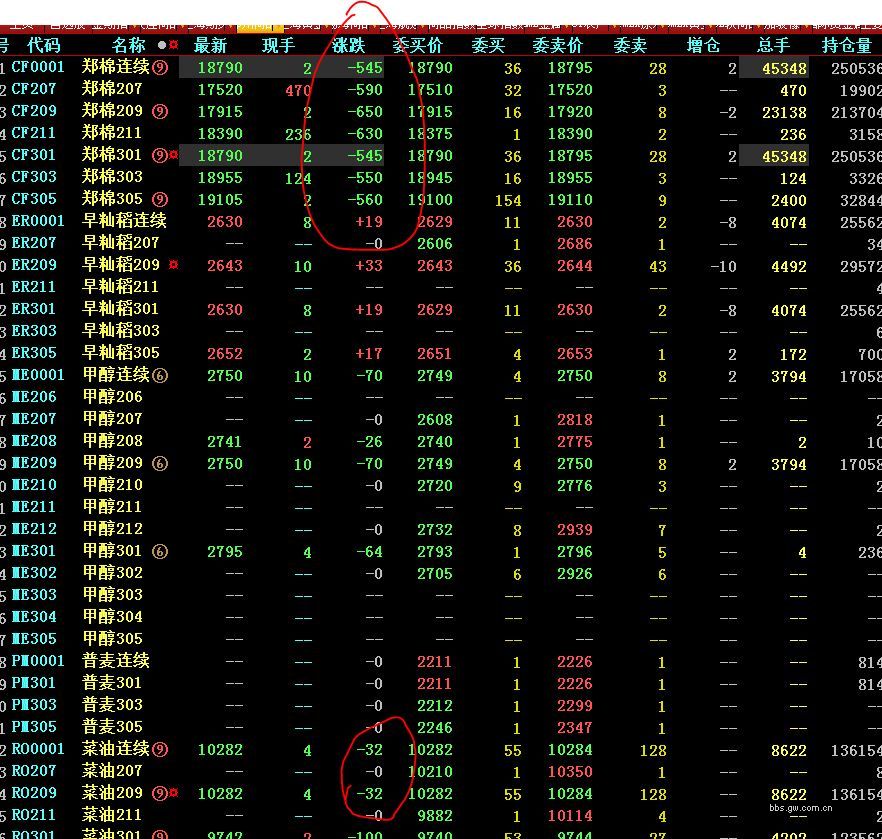Click the 委买价 column header
Screen dimensions: 882x839
[x=418, y=45]
